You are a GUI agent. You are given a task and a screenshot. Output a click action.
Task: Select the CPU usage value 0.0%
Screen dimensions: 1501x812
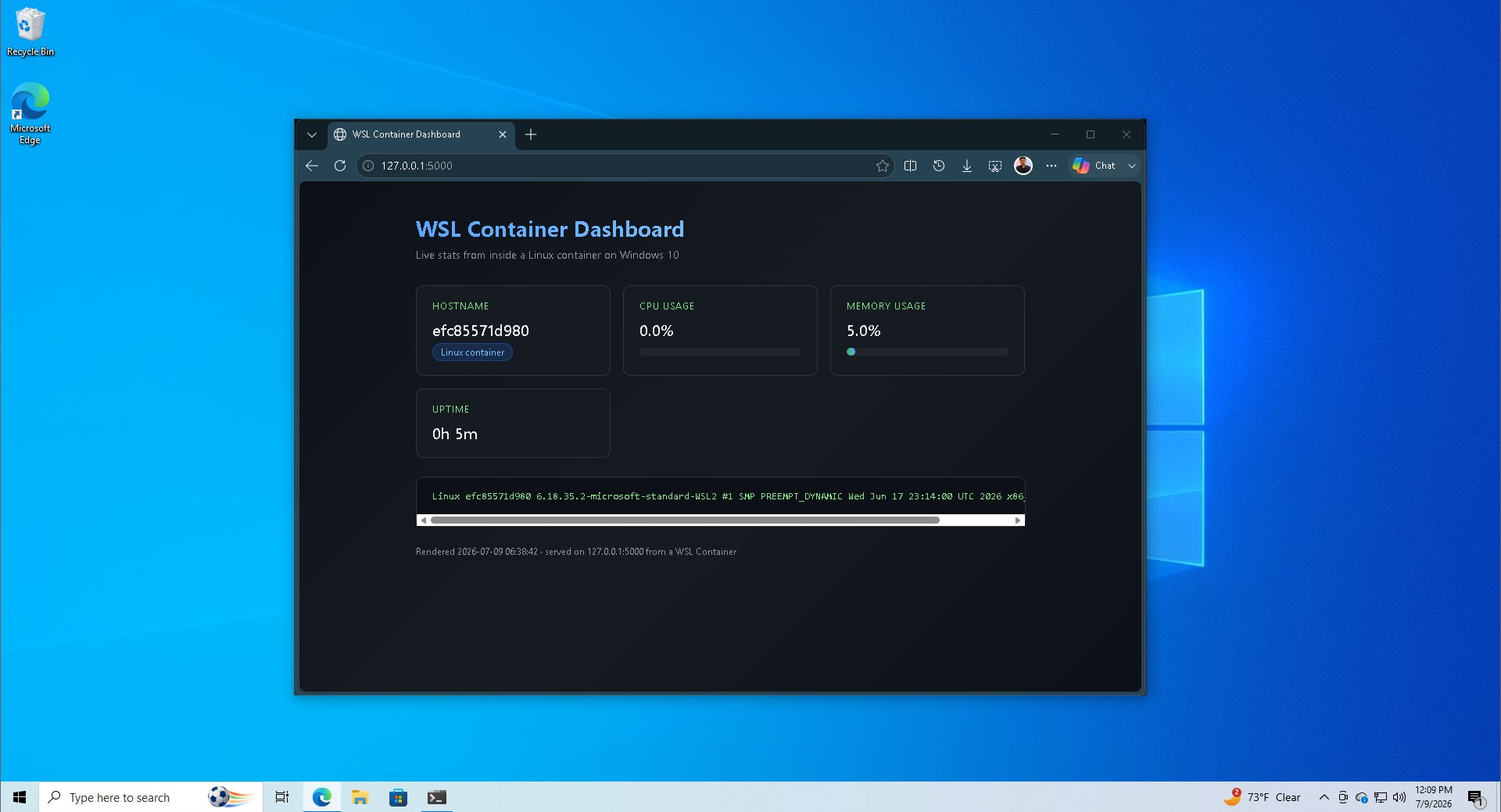tap(657, 331)
